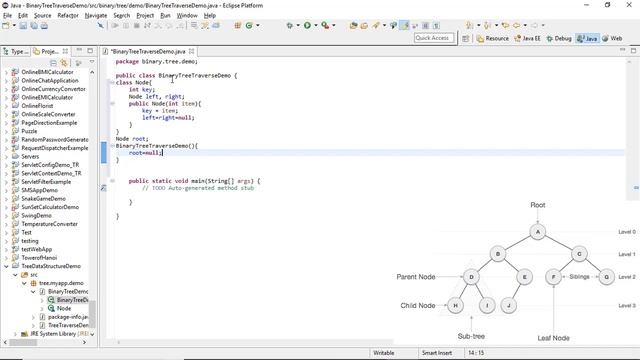This screenshot has height=360, width=640.
Task: Open the File menu
Action: 7,16
